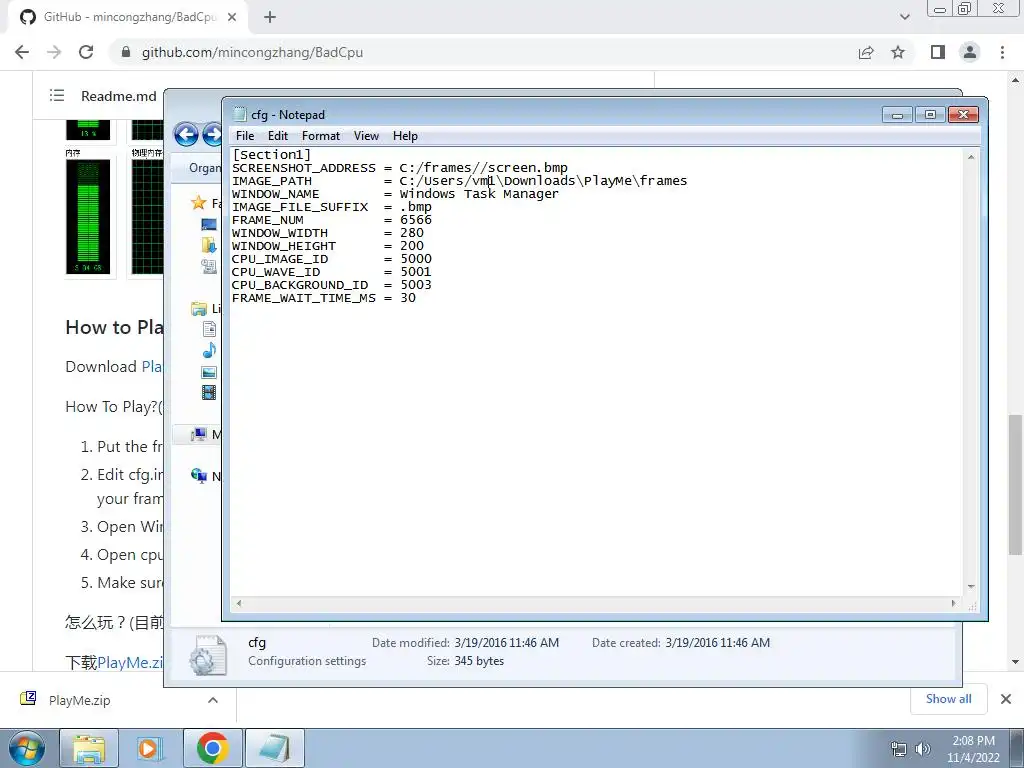The image size is (1024, 768).
Task: Click the [Section1] header line
Action: click(272, 155)
